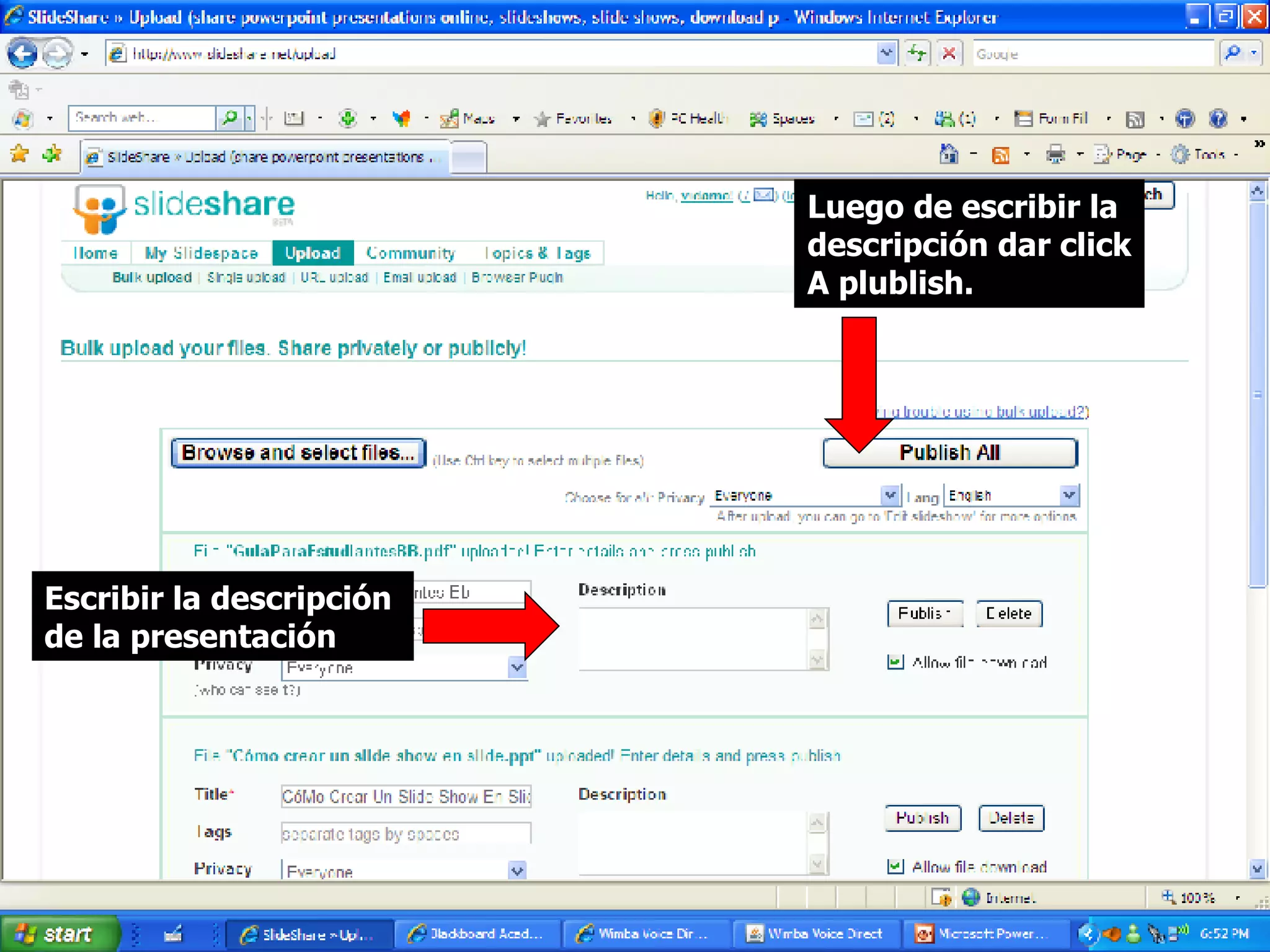Click the scrollbar up arrow
Viewport: 1270px width, 952px height.
tap(1257, 191)
